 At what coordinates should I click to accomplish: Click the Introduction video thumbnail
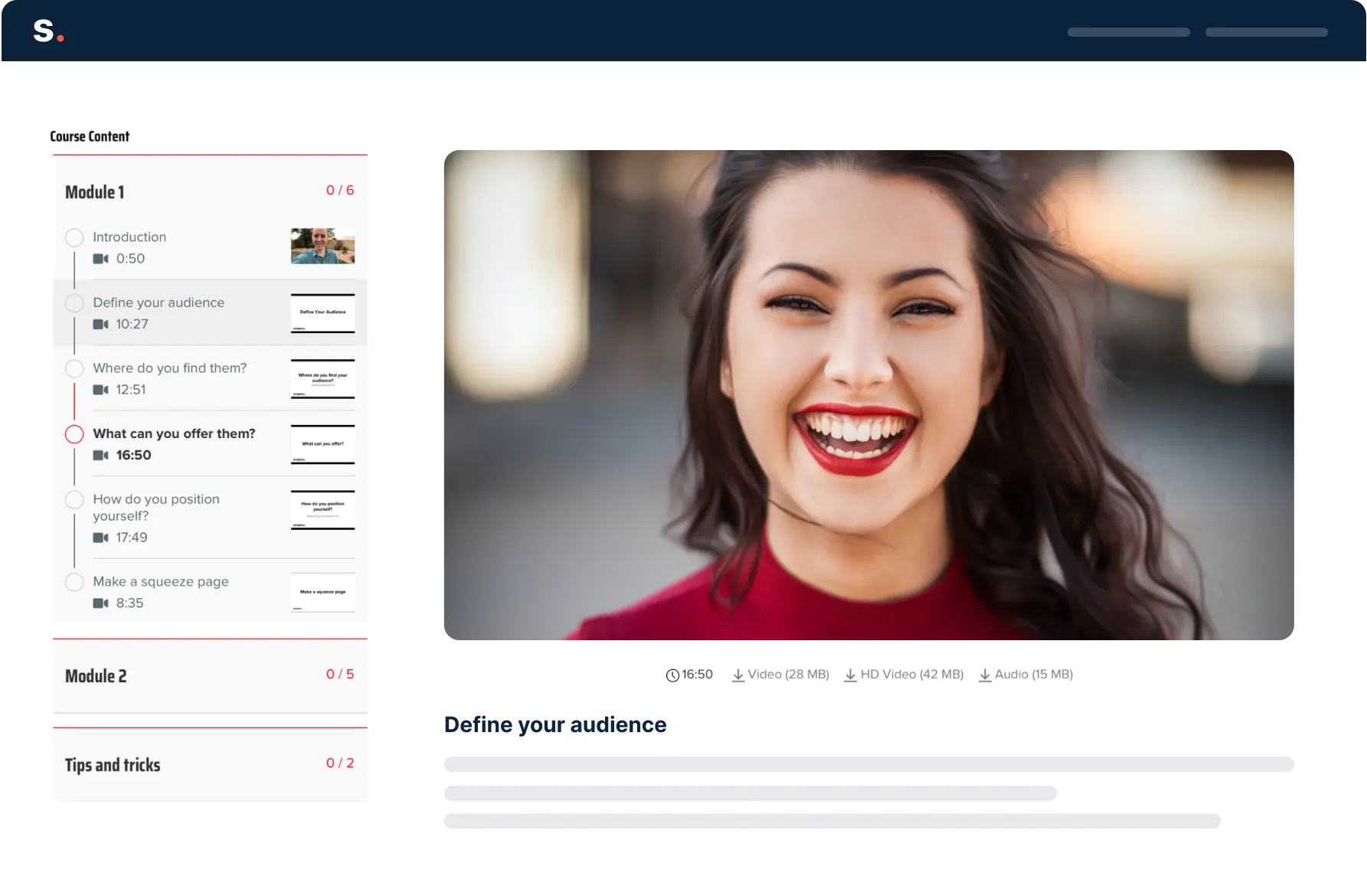click(x=322, y=247)
